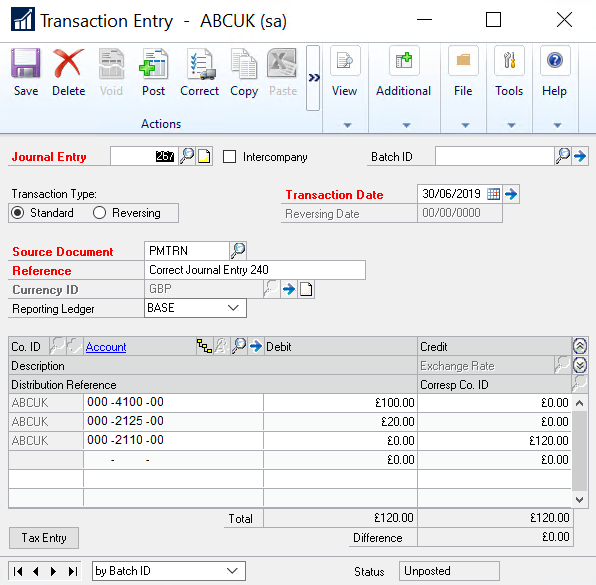The height and width of the screenshot is (585, 596).
Task: Click the Batch ID input field
Action: pyautogui.click(x=495, y=156)
